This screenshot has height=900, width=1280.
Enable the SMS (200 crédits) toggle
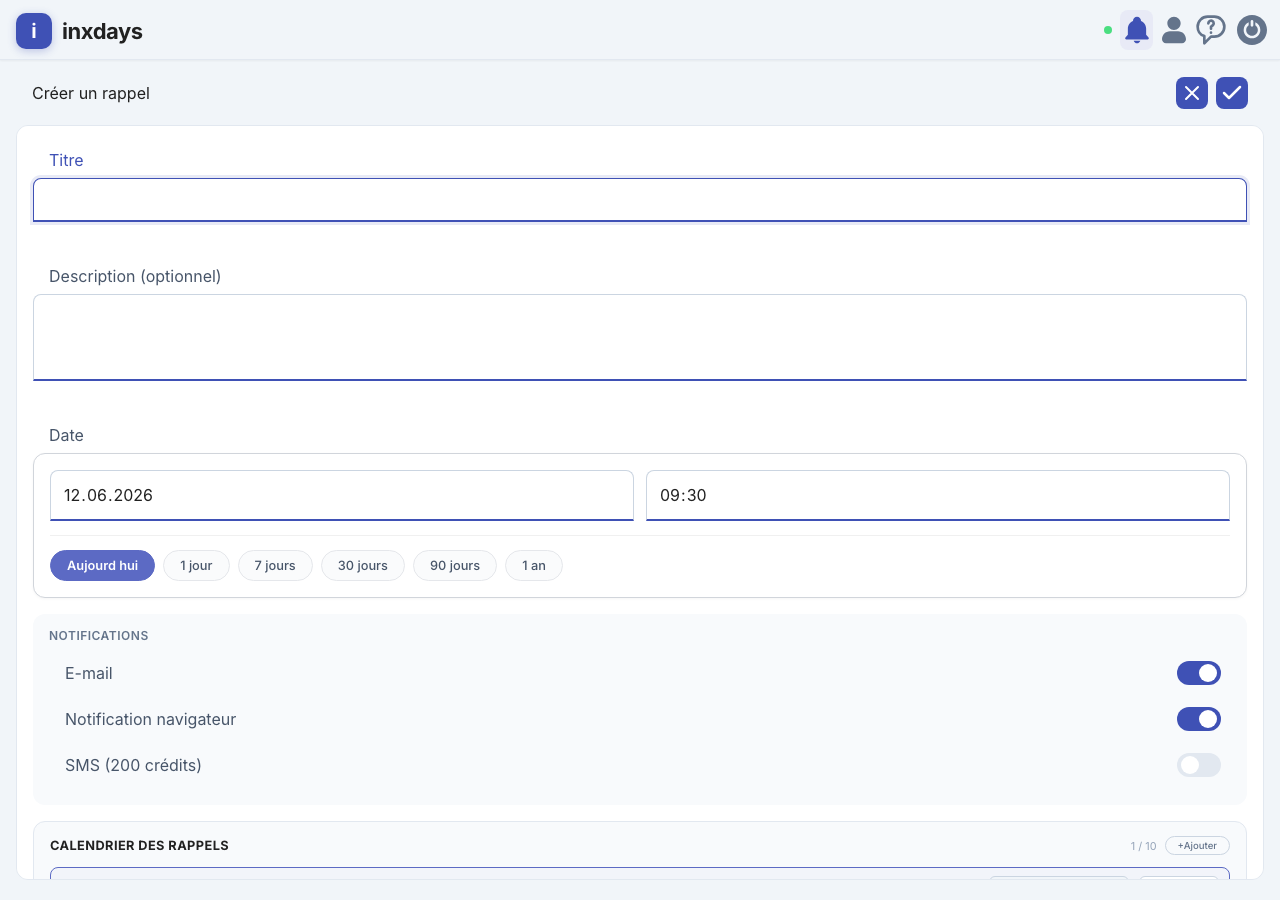[1199, 765]
